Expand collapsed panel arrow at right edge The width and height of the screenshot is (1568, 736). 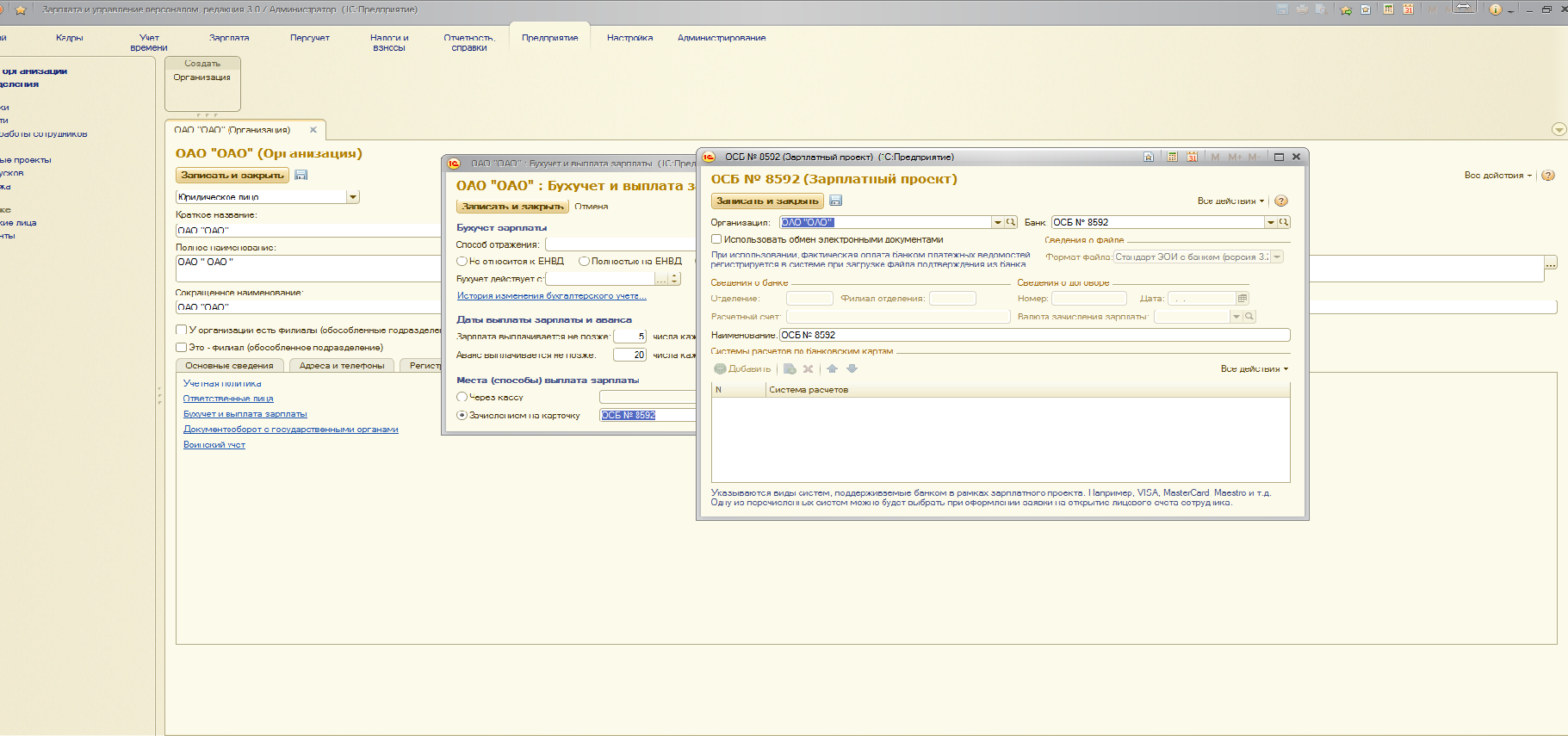coord(1559,130)
